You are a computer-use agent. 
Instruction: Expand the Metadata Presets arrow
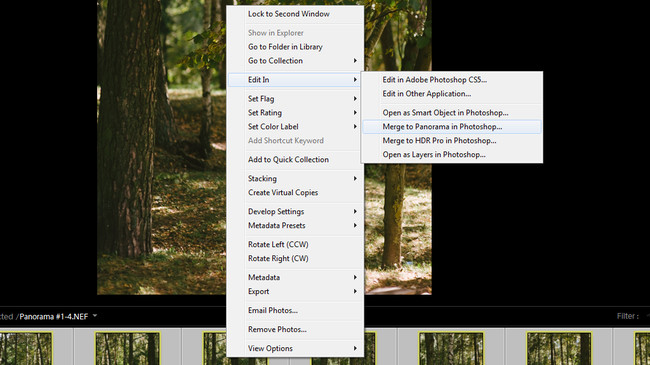[355, 225]
